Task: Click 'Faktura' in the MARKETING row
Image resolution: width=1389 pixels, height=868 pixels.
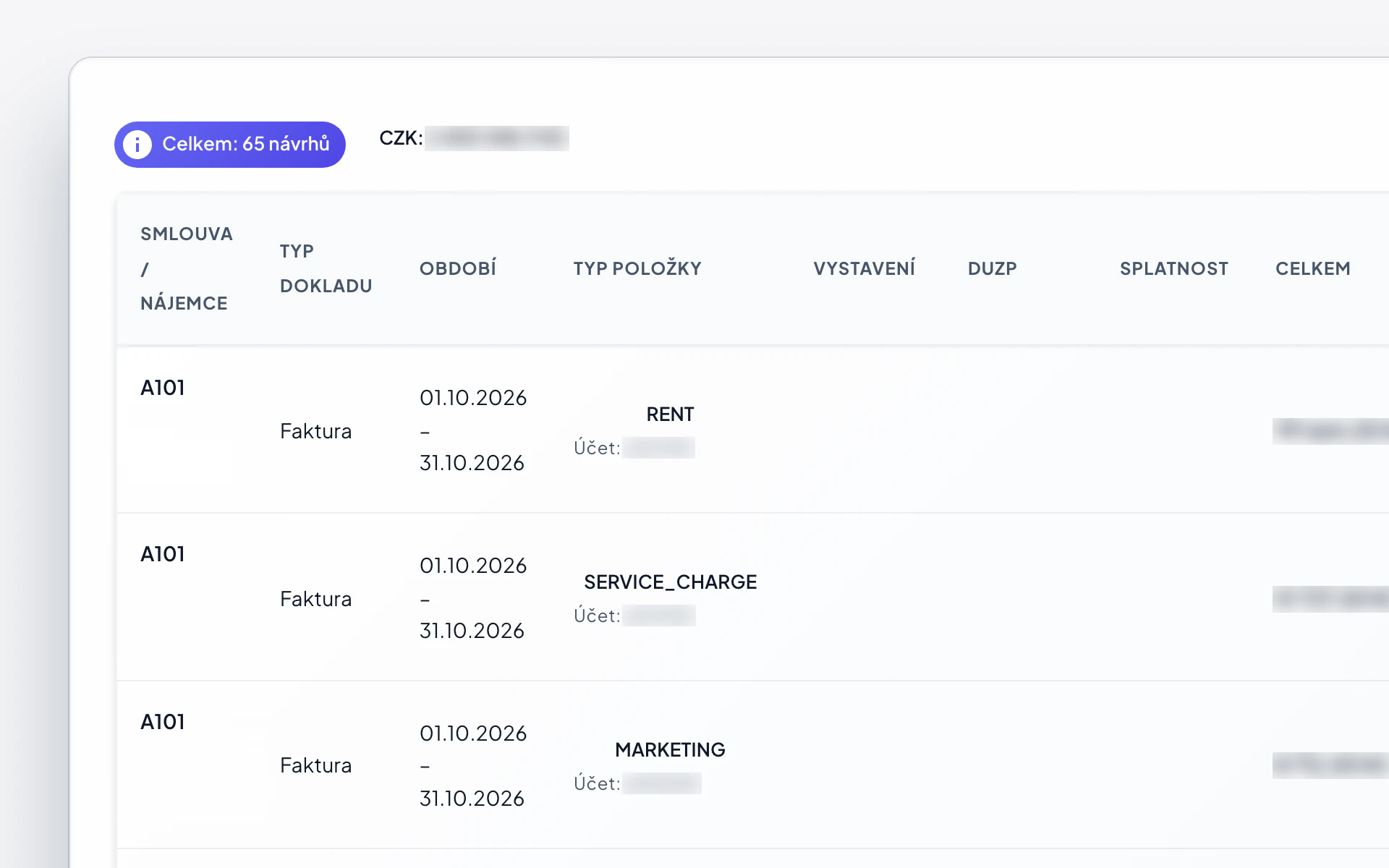Action: (x=316, y=765)
